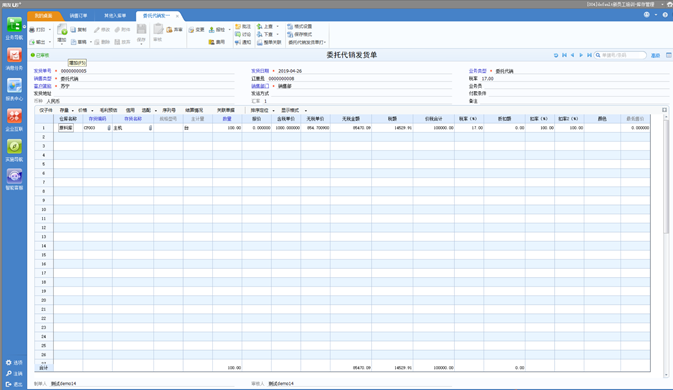Open 企业互联 in the left sidebar
The image size is (673, 390).
[x=14, y=120]
